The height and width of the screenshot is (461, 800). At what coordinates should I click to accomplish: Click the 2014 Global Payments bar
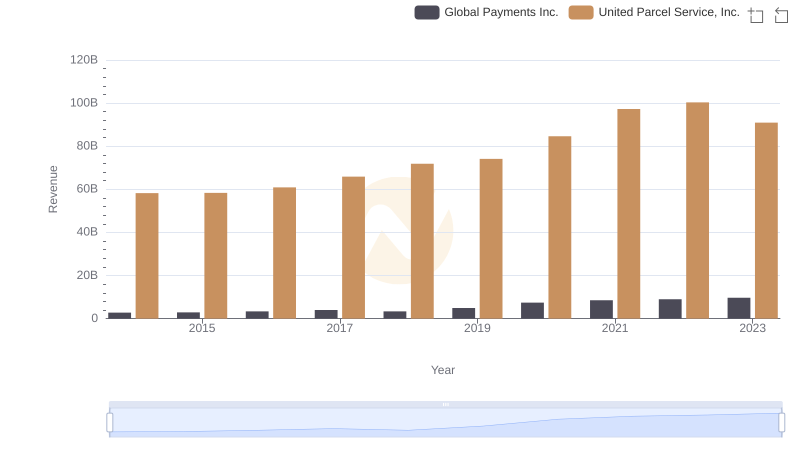[120, 316]
